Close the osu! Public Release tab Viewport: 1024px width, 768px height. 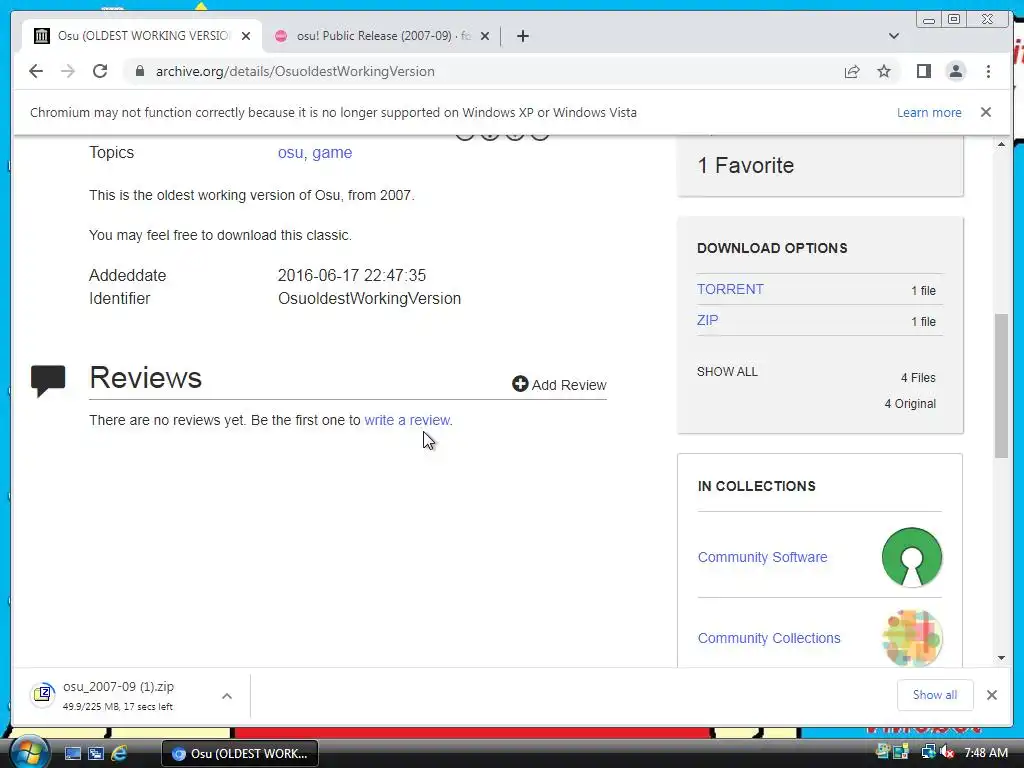(485, 36)
